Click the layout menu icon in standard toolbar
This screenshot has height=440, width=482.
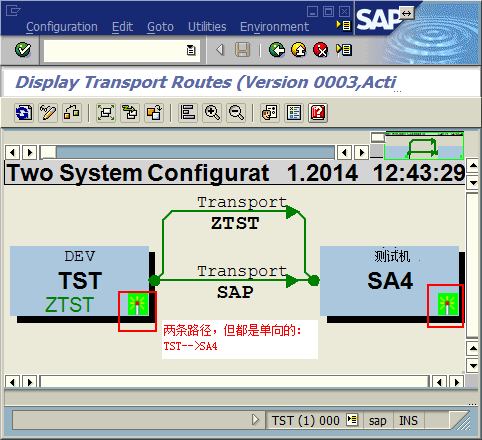click(344, 50)
